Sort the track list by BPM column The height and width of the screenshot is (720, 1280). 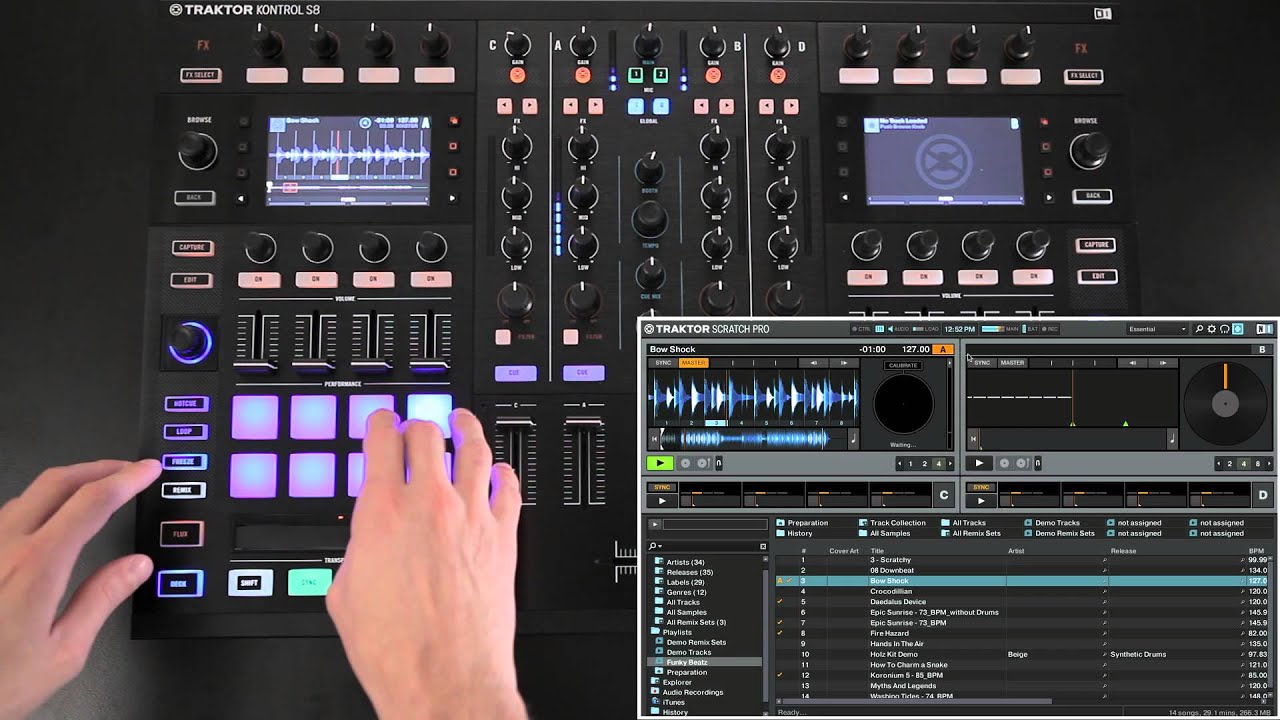pyautogui.click(x=1257, y=551)
